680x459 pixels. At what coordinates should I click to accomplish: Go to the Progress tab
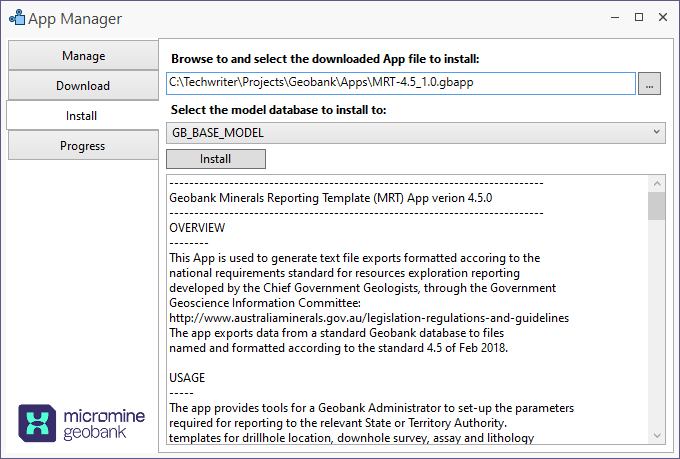click(82, 146)
